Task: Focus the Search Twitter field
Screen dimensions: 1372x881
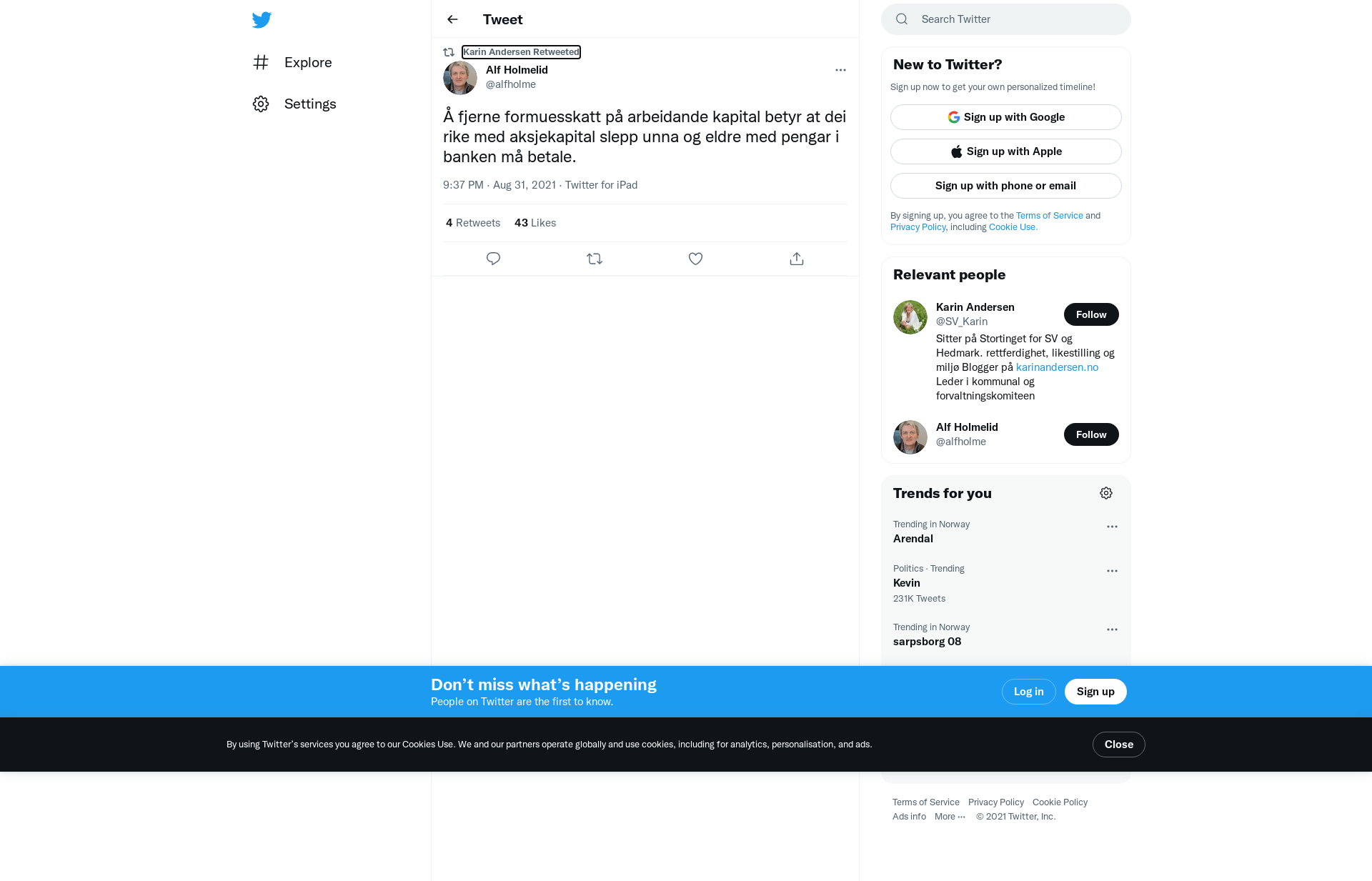Action: [1006, 19]
